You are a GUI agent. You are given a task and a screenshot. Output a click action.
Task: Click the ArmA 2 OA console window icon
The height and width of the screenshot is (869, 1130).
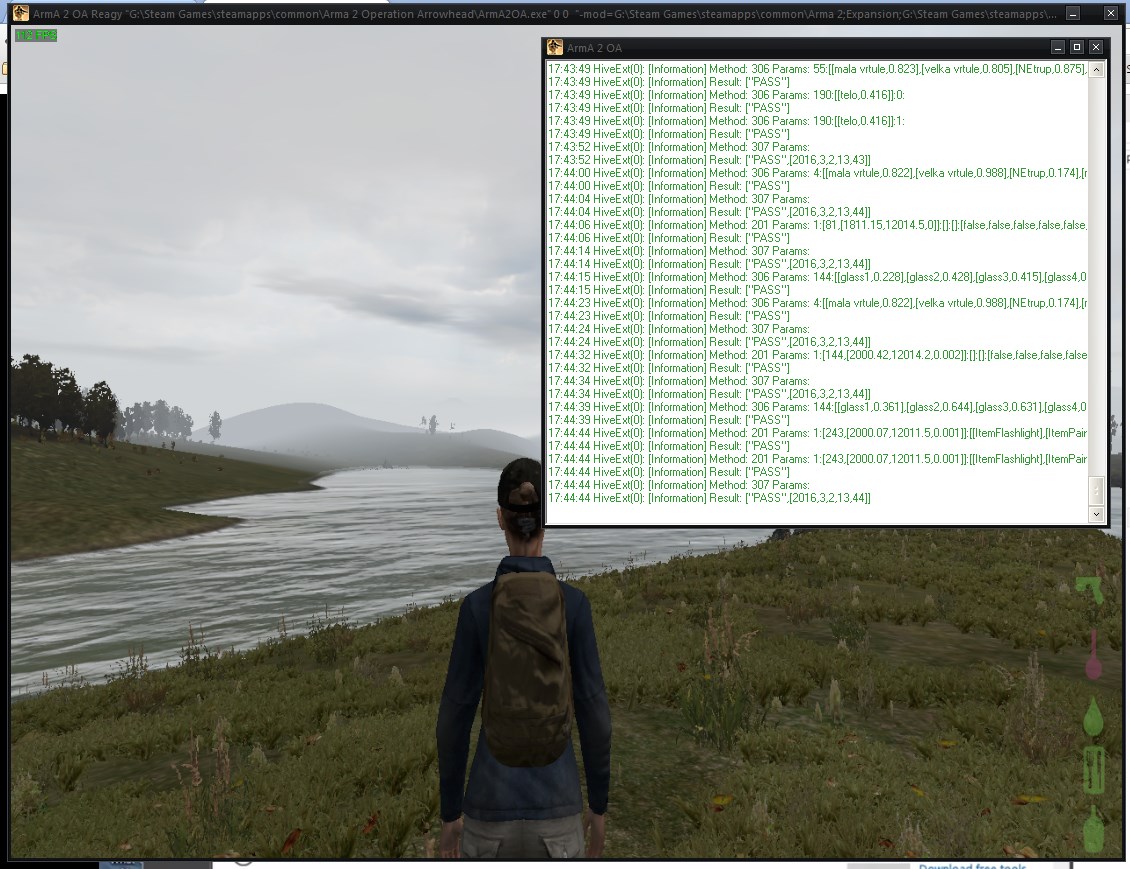click(554, 48)
